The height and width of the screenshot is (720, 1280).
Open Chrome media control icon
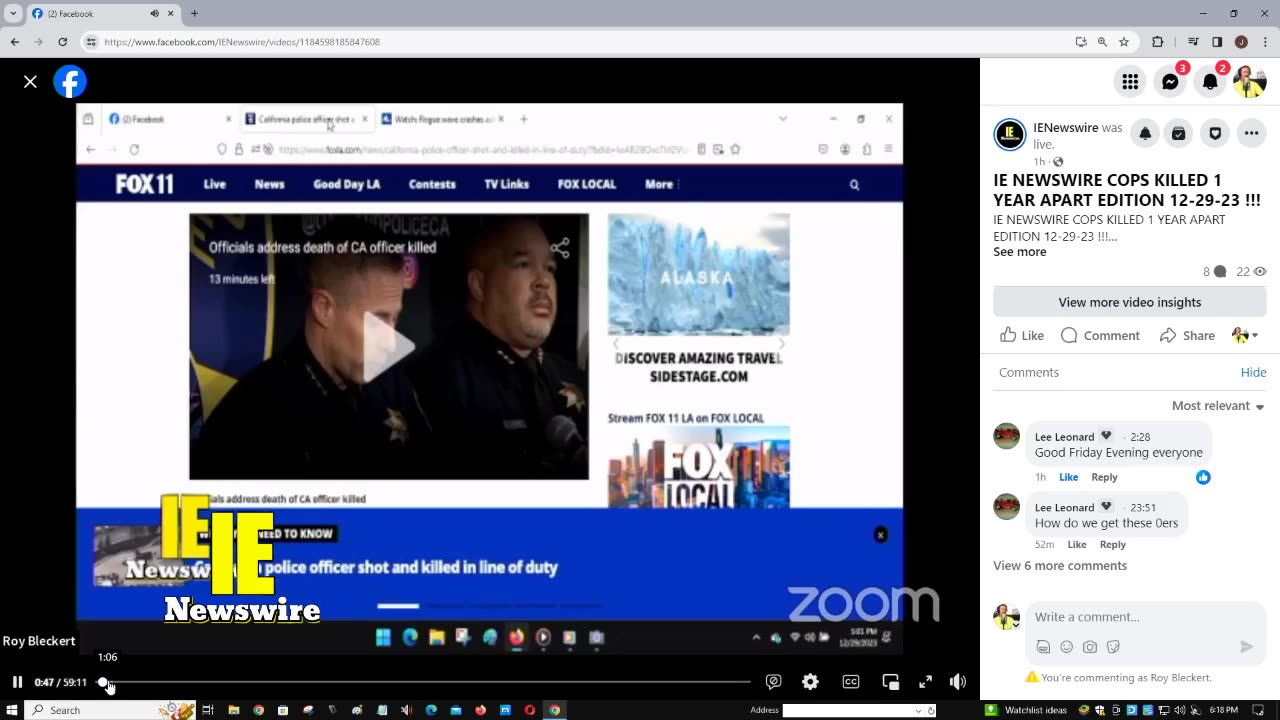(x=1193, y=42)
